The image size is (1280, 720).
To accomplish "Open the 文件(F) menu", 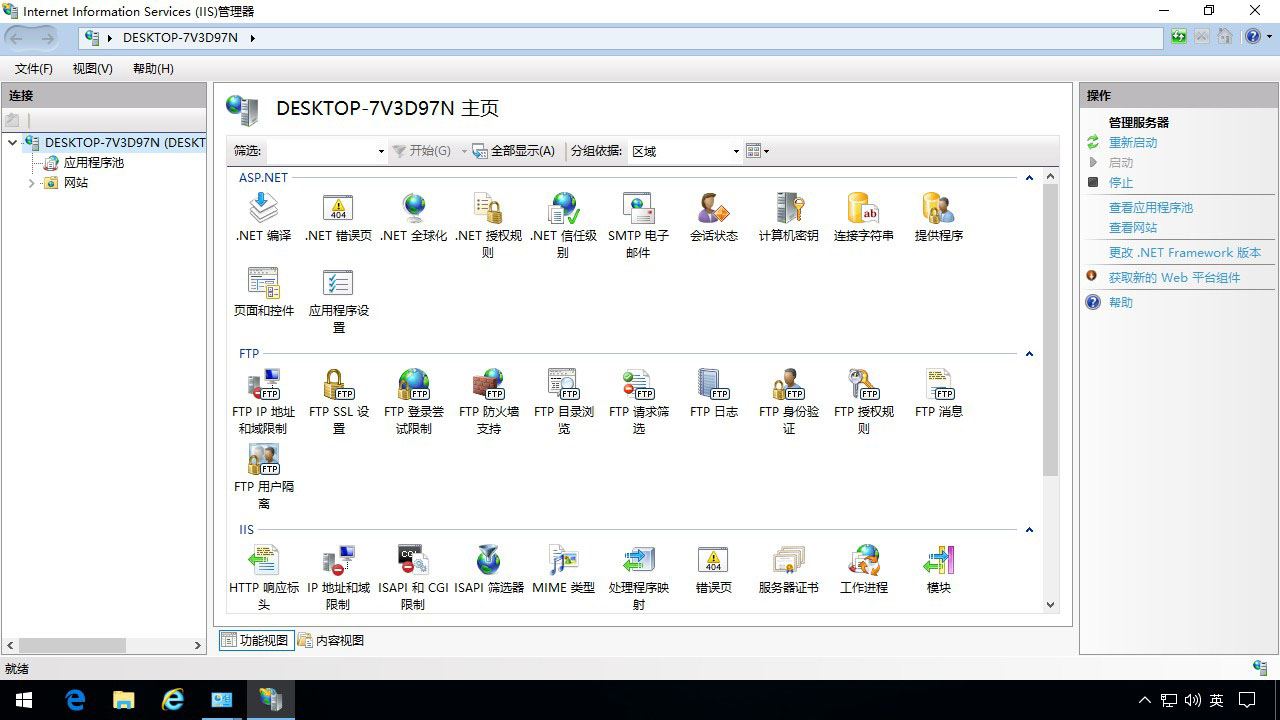I will point(34,69).
